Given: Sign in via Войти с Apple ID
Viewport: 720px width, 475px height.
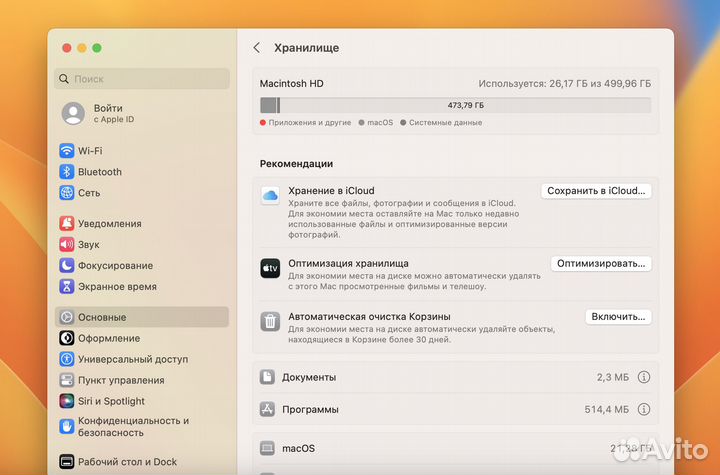Looking at the screenshot, I should [x=114, y=113].
